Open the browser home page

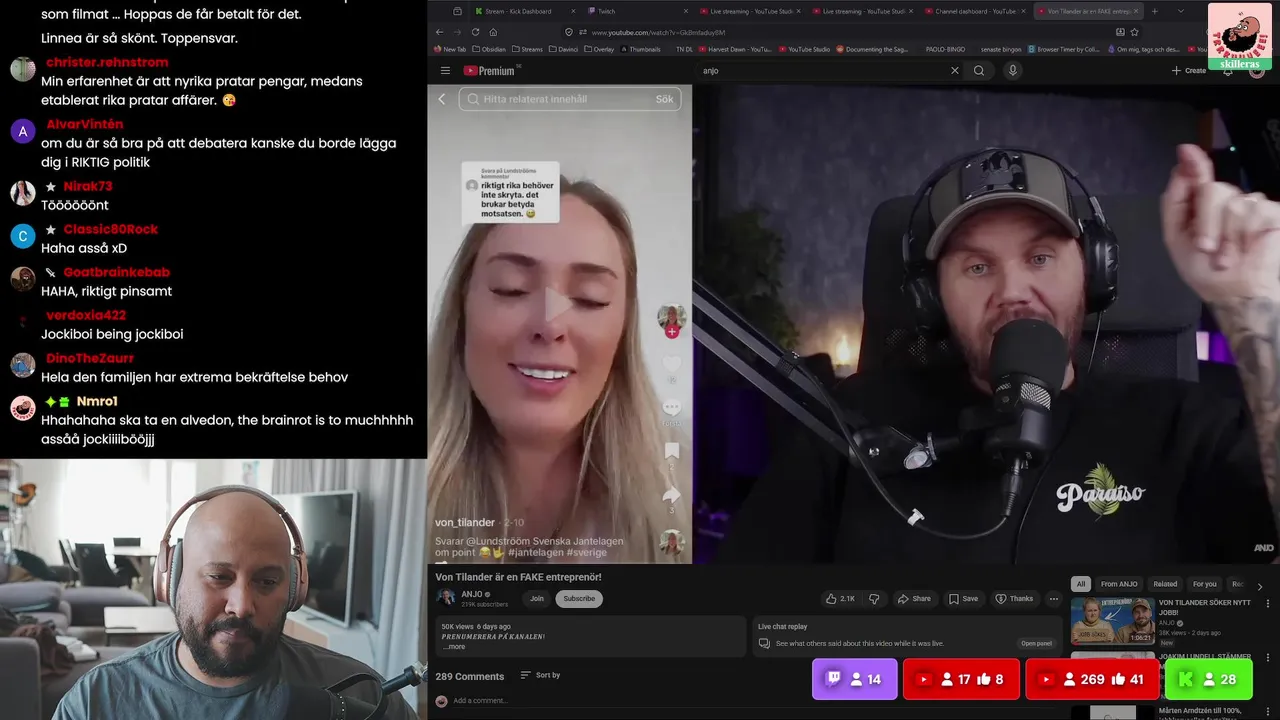tap(493, 32)
